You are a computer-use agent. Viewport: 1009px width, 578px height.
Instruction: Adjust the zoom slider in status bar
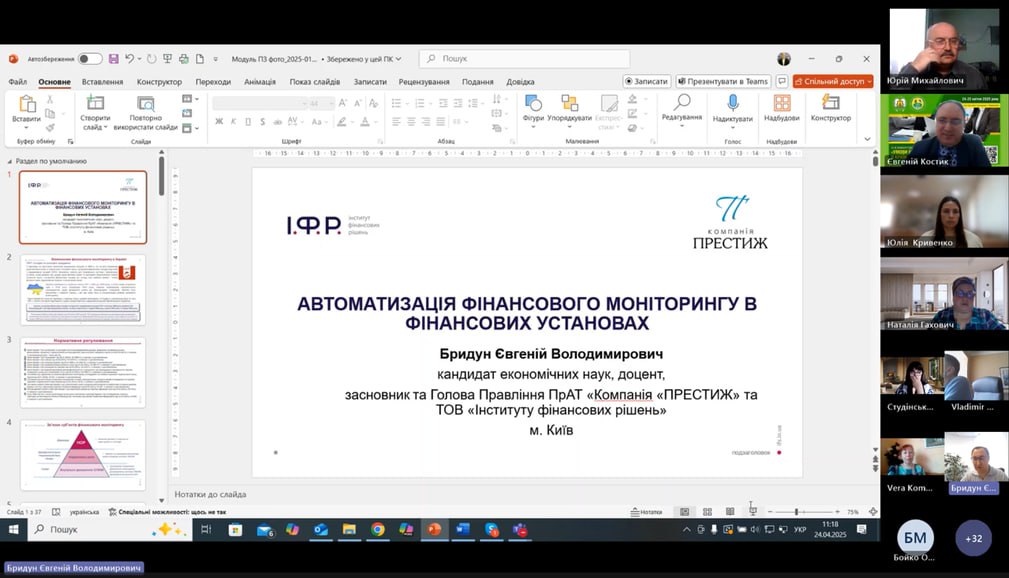(797, 512)
